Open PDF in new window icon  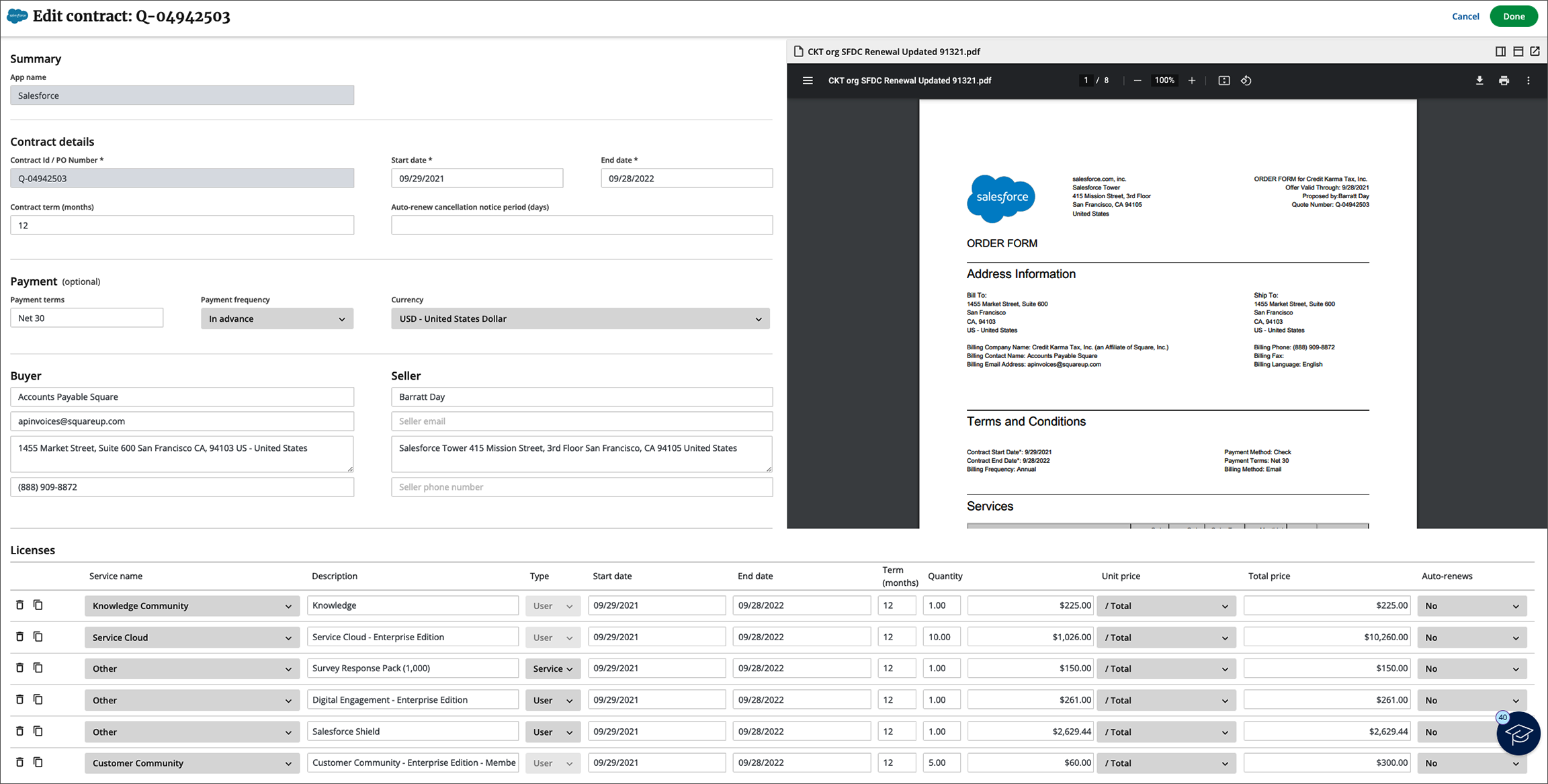coord(1535,51)
